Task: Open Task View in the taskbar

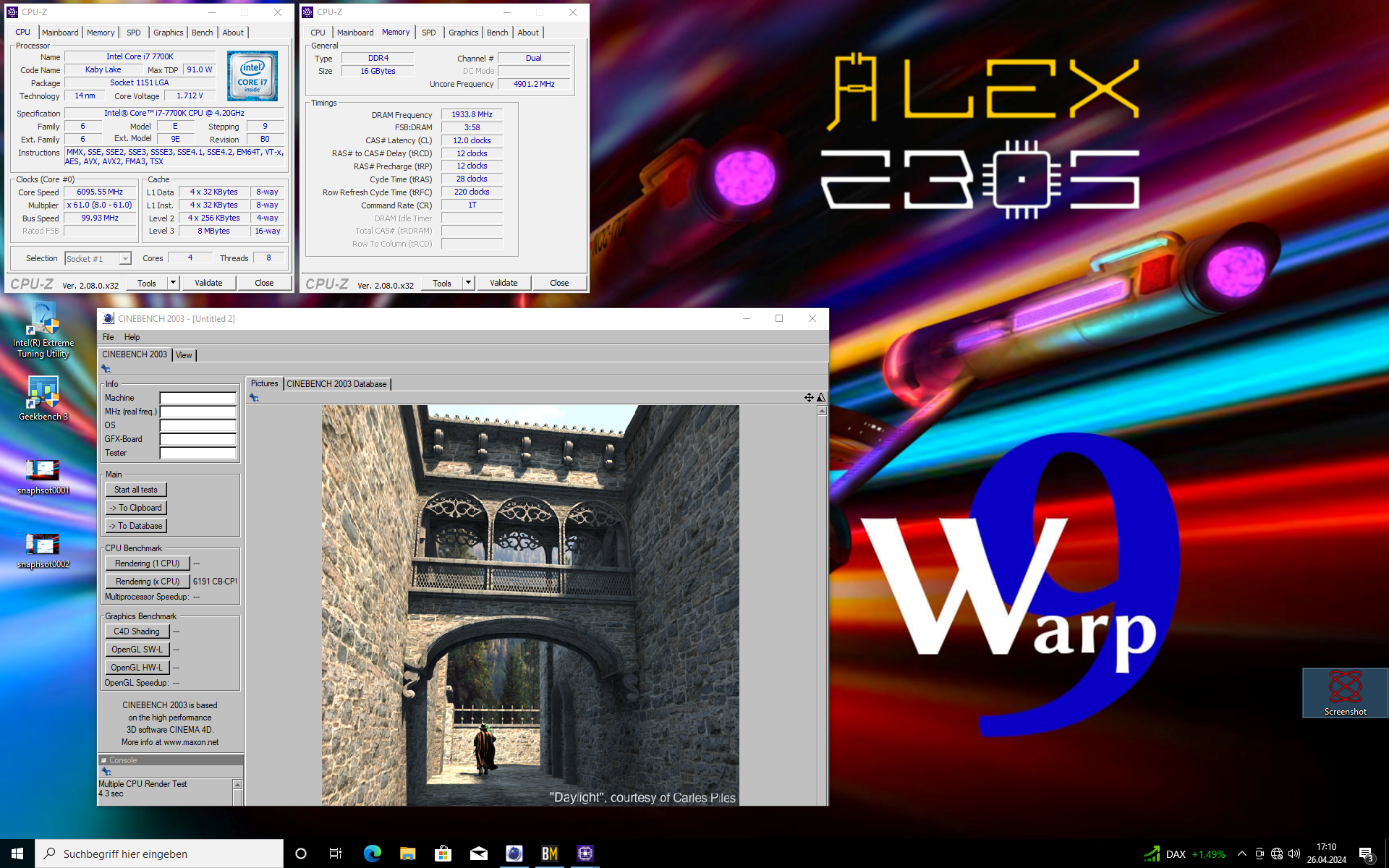Action: click(x=336, y=854)
